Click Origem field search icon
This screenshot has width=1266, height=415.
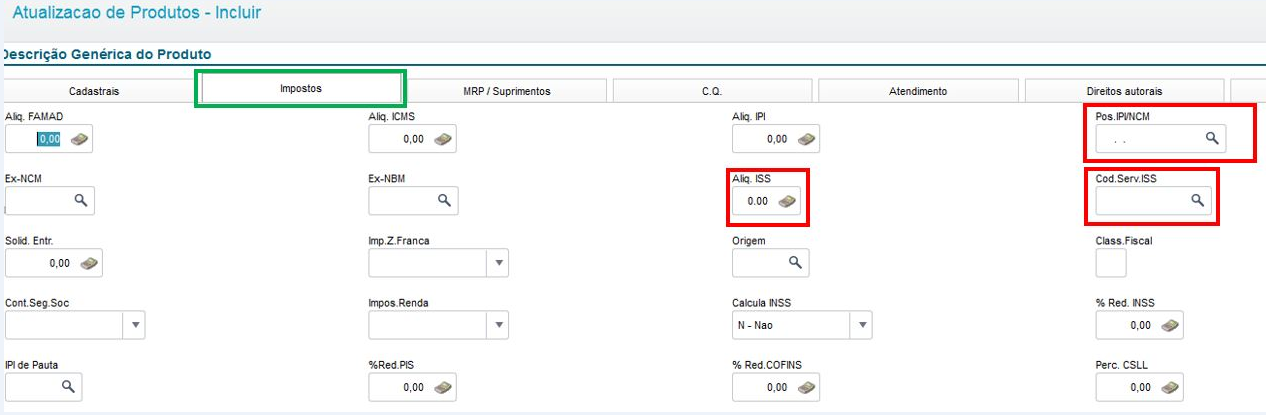[x=796, y=263]
